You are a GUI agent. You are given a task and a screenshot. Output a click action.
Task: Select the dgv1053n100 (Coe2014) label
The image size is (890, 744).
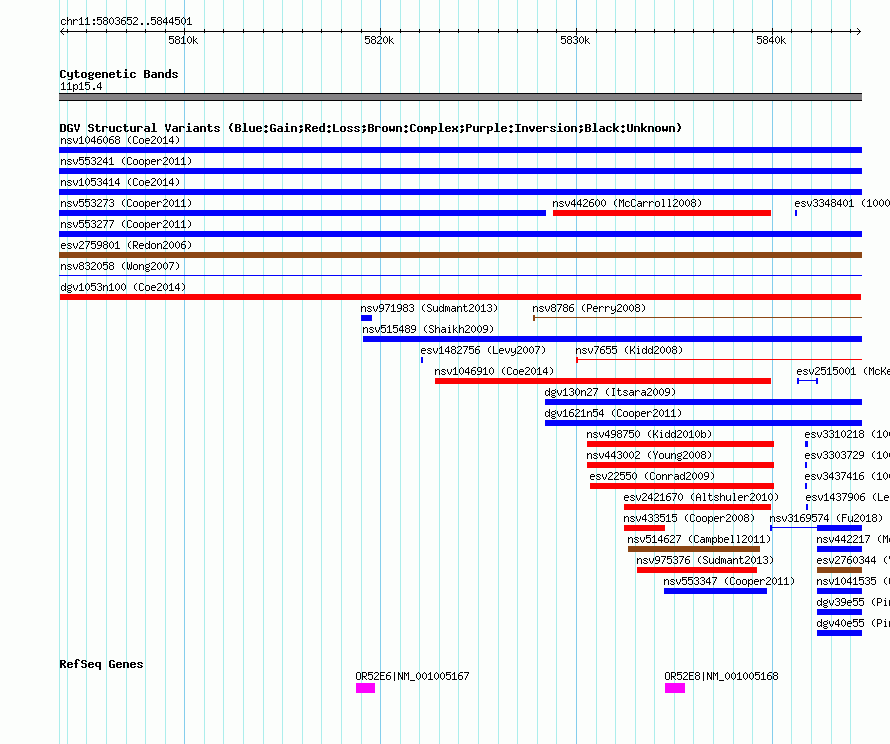pos(123,287)
